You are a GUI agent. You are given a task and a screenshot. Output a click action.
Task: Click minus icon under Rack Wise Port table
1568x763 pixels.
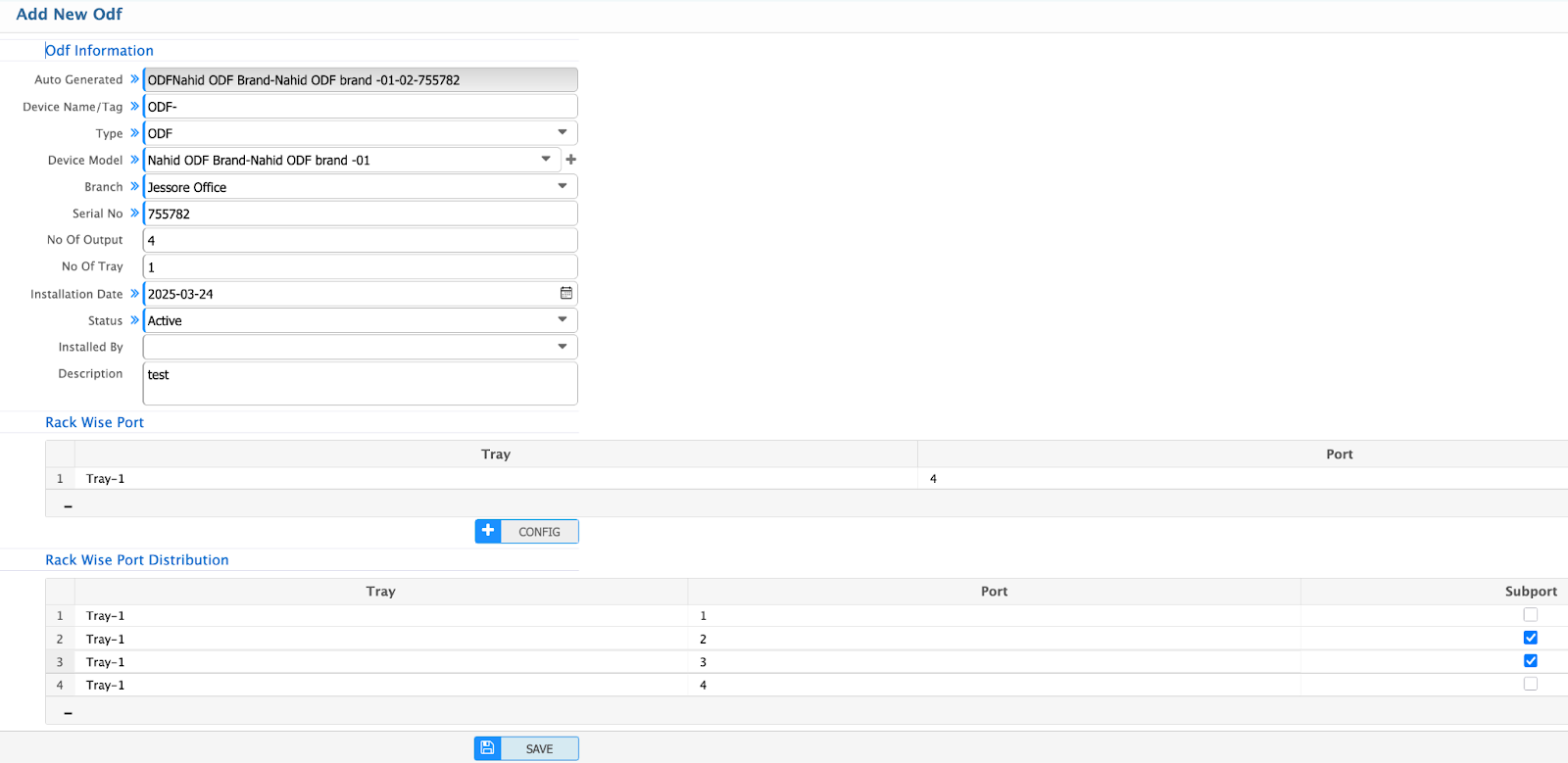pos(68,506)
